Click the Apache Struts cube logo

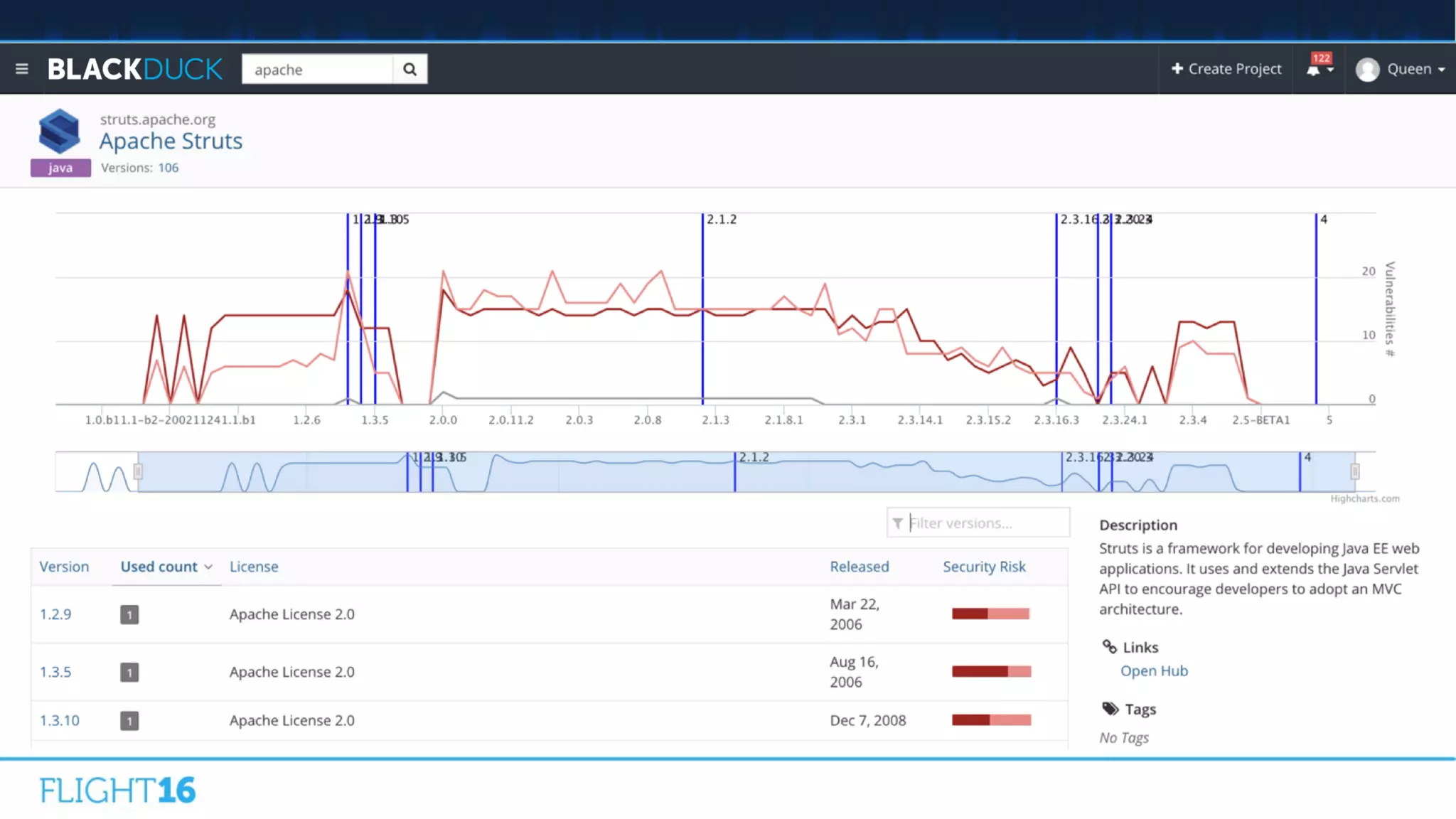(59, 131)
